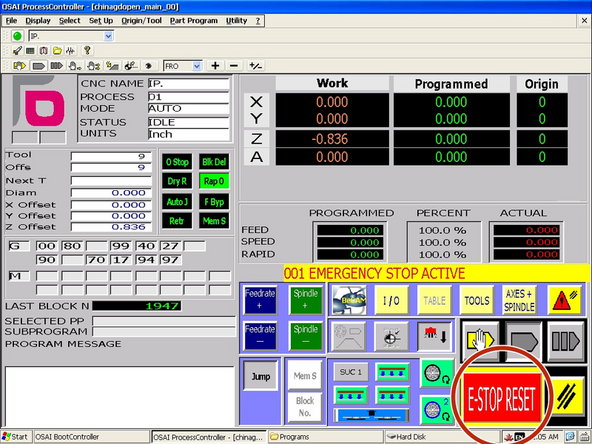Viewport: 592px width, 444px height.
Task: Click the Spindle + button
Action: click(x=305, y=300)
